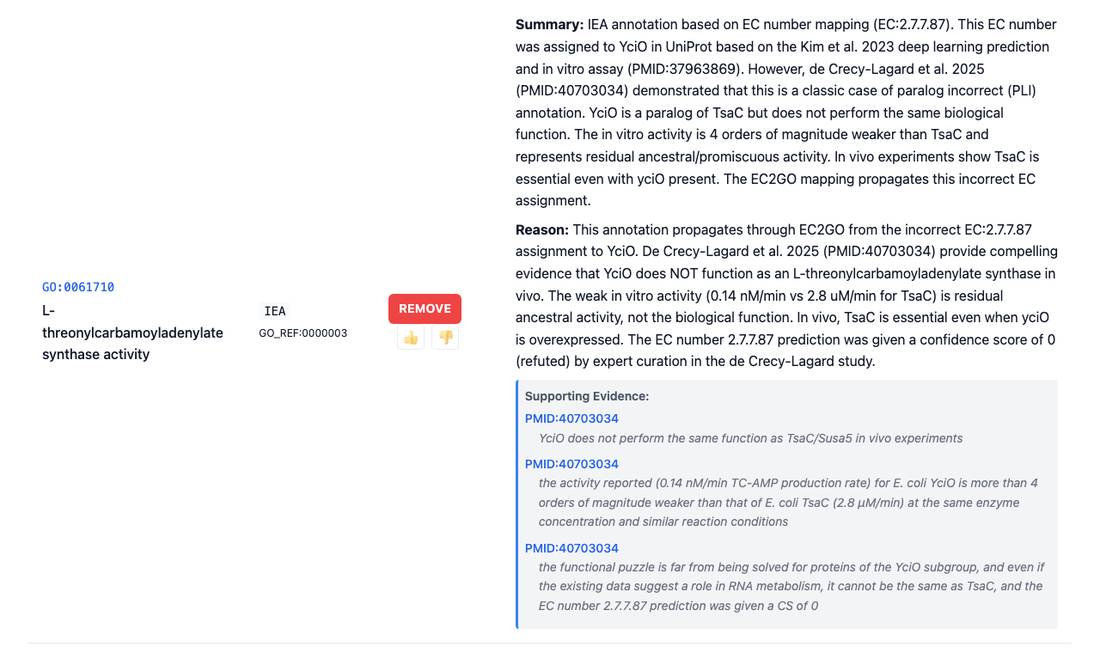This screenshot has width=1100, height=653.
Task: Click the Supporting Evidence heading
Action: (586, 396)
